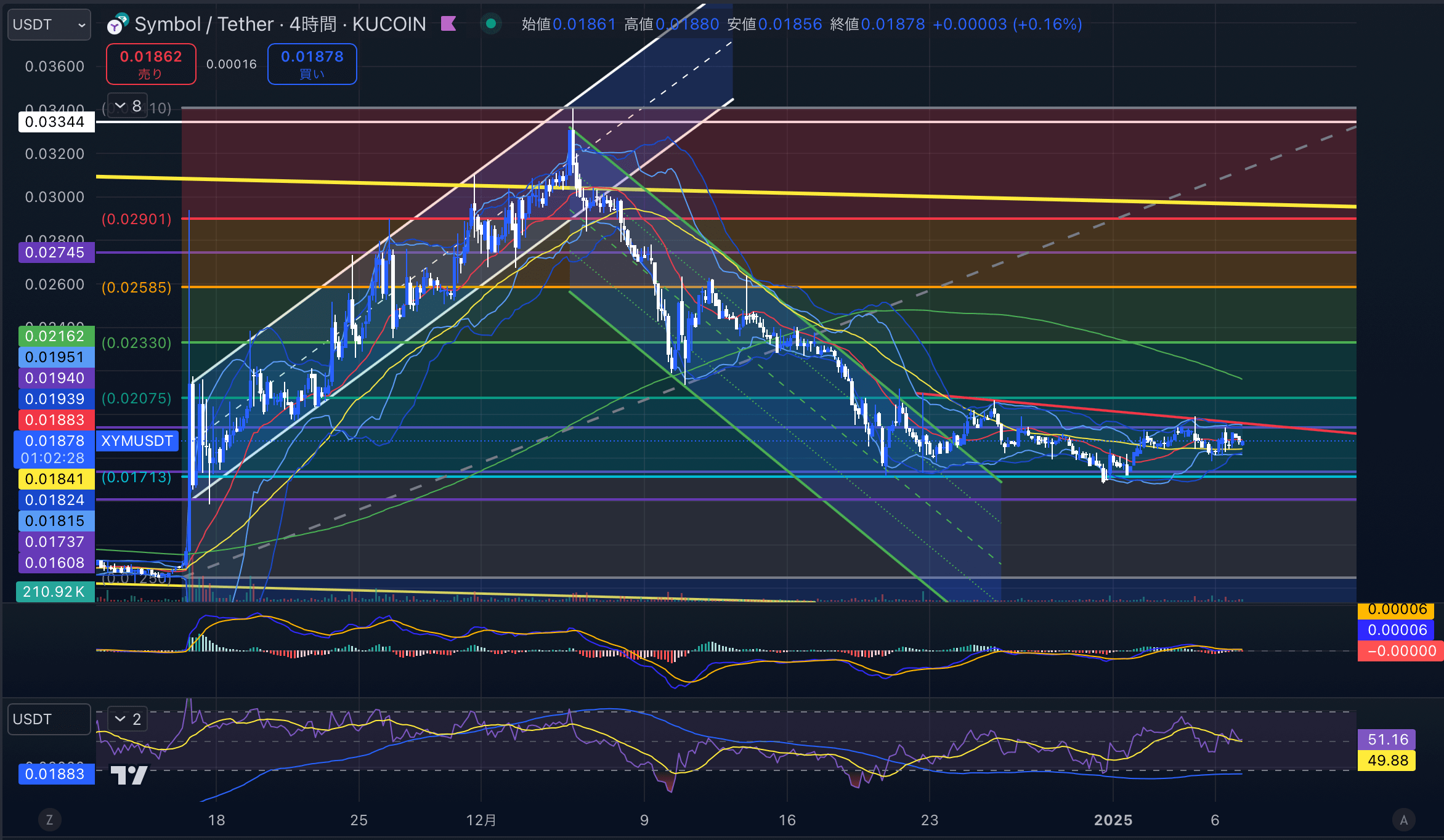The width and height of the screenshot is (1444, 840).
Task: Open the Symbol / Tether symbol title
Action: 280,24
